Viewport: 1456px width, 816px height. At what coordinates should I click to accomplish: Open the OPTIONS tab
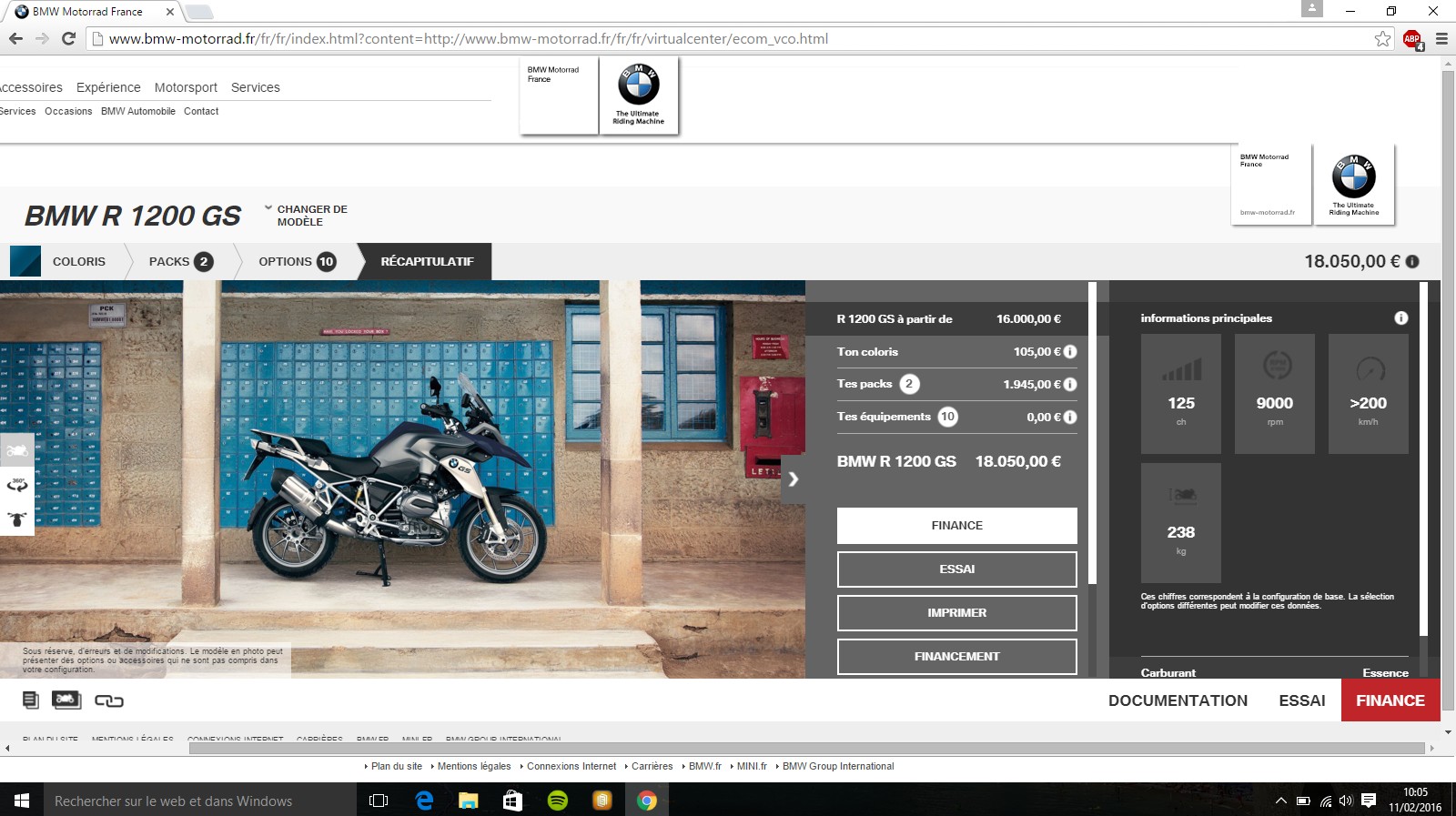tap(297, 261)
